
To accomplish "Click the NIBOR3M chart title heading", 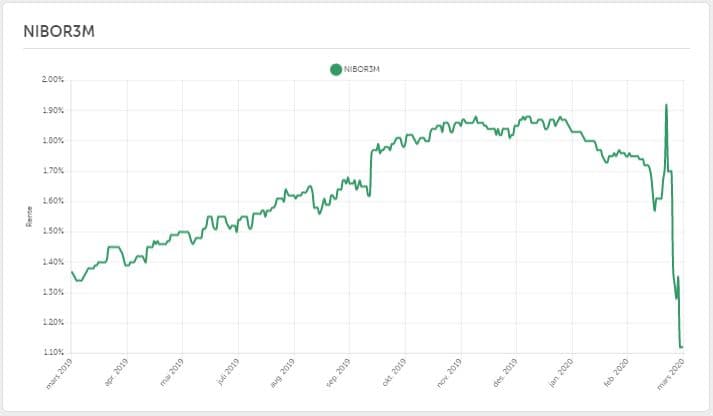I will (x=58, y=31).
